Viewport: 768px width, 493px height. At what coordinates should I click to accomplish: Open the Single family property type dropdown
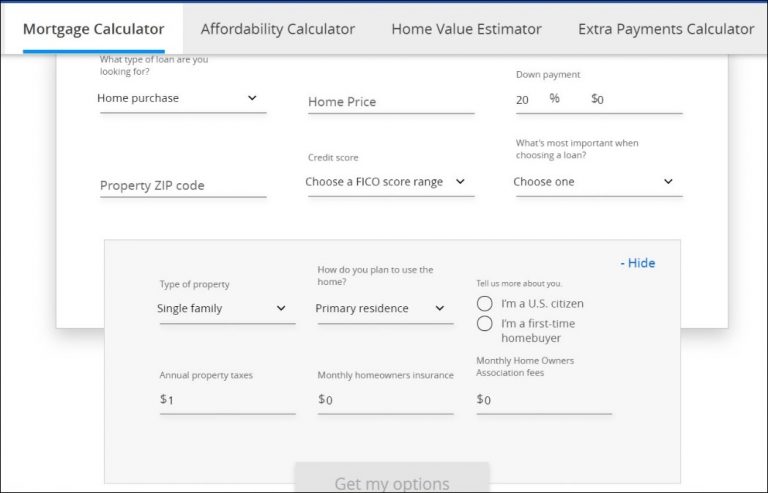point(226,308)
